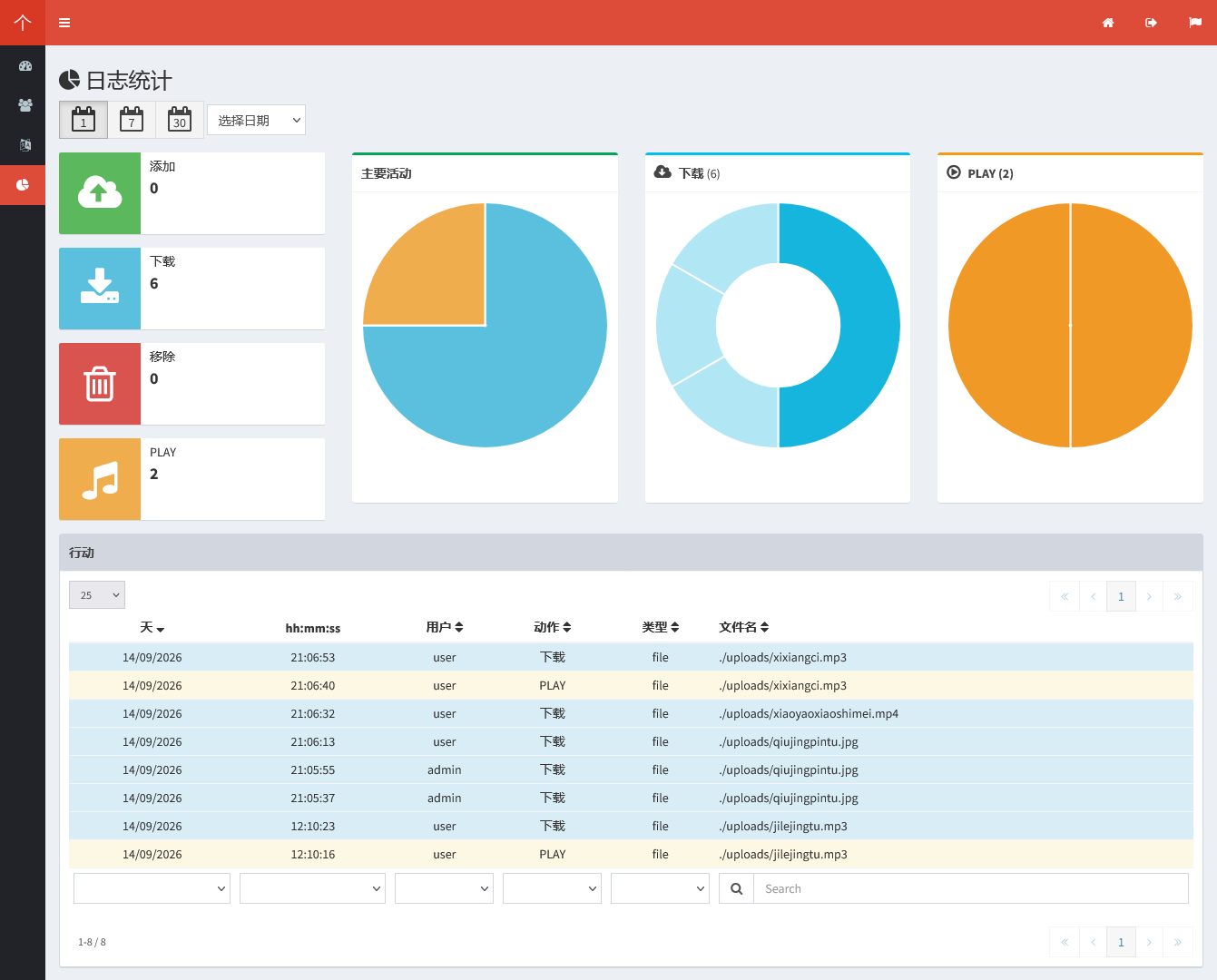Open the 选择日期 date dropdown
This screenshot has width=1217, height=980.
tap(257, 120)
